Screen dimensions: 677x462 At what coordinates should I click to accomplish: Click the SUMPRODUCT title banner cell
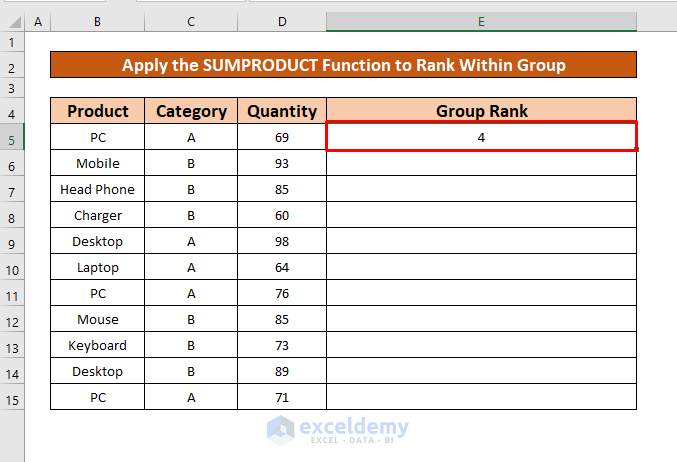tap(343, 65)
